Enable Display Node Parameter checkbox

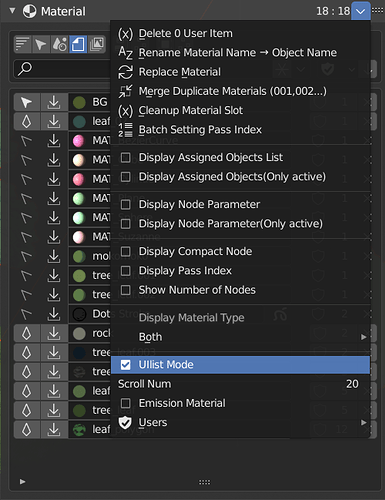[126, 204]
